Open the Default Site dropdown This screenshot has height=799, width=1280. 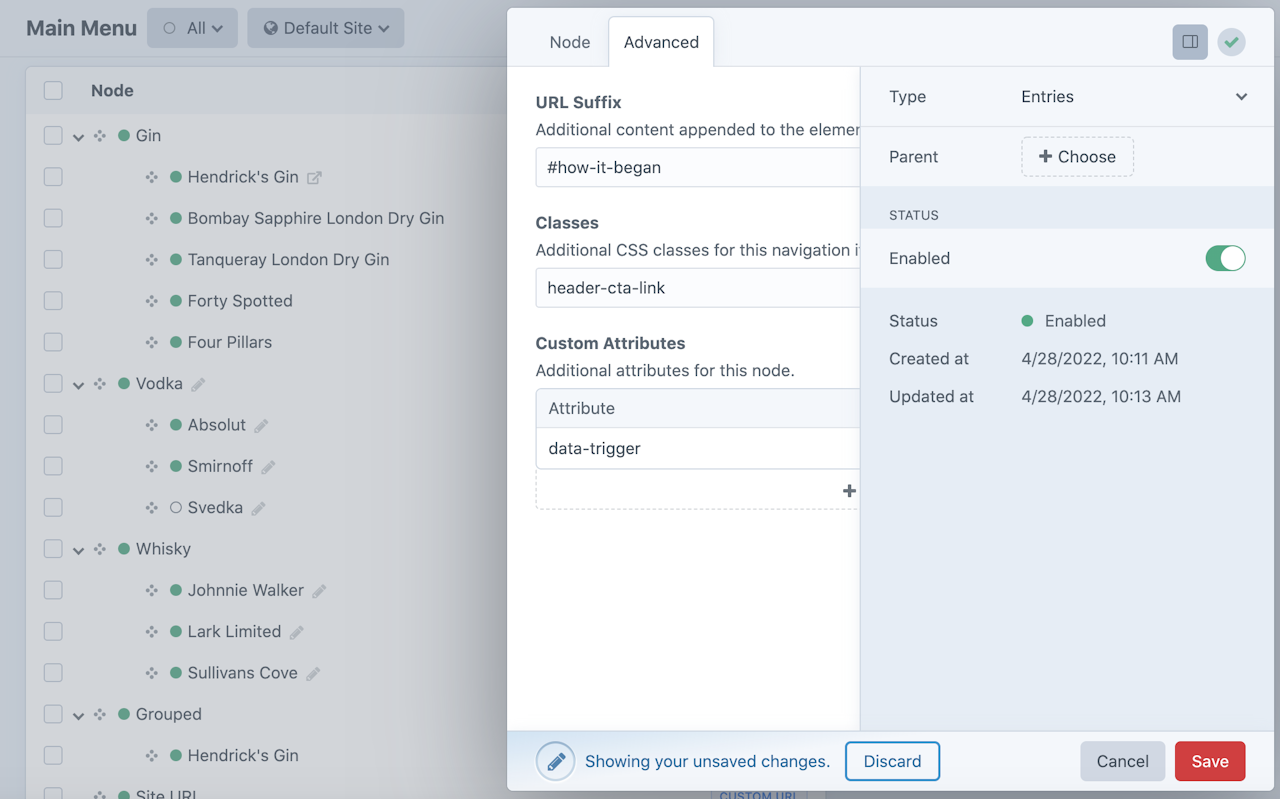click(326, 28)
